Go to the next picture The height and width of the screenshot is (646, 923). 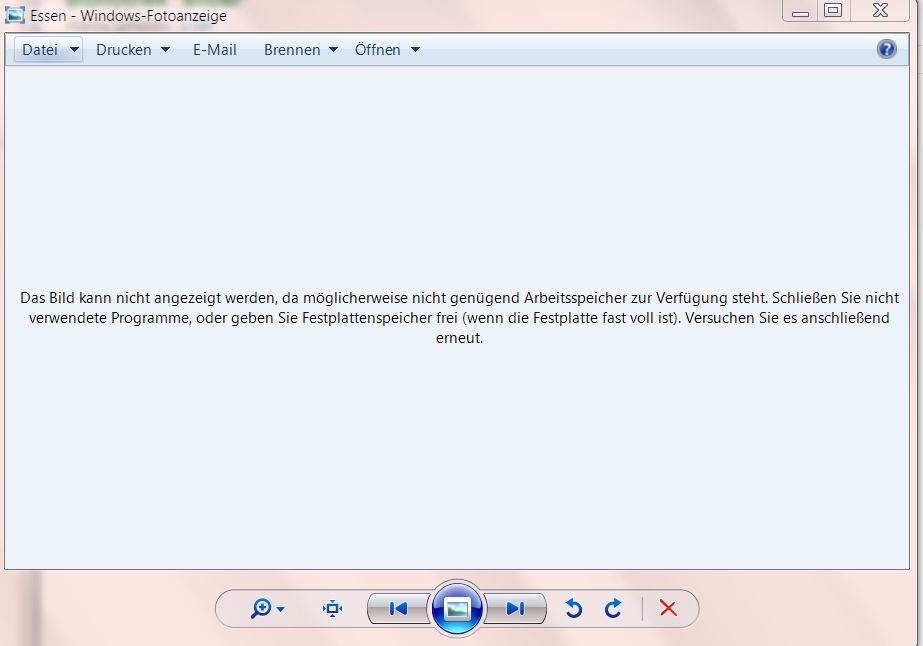coord(516,608)
